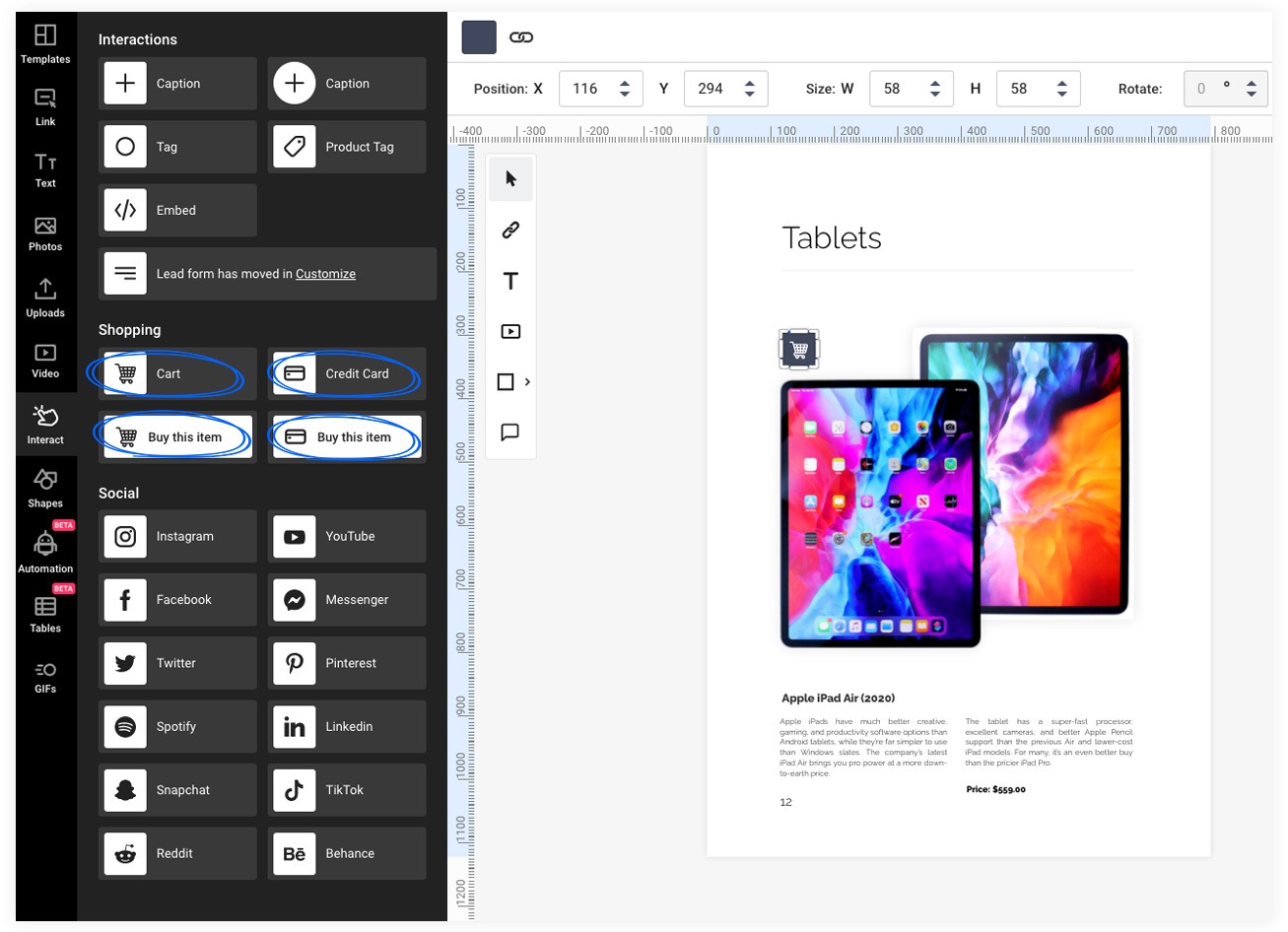
Task: Open the Tables beta panel
Action: [x=45, y=614]
